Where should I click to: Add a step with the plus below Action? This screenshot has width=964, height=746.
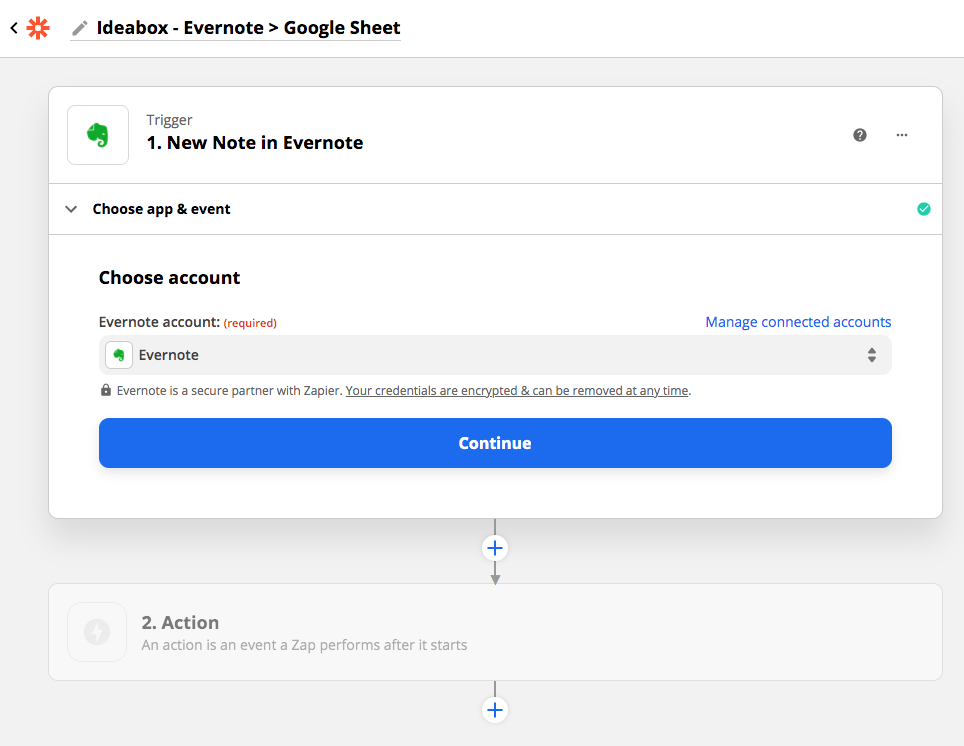pos(495,710)
